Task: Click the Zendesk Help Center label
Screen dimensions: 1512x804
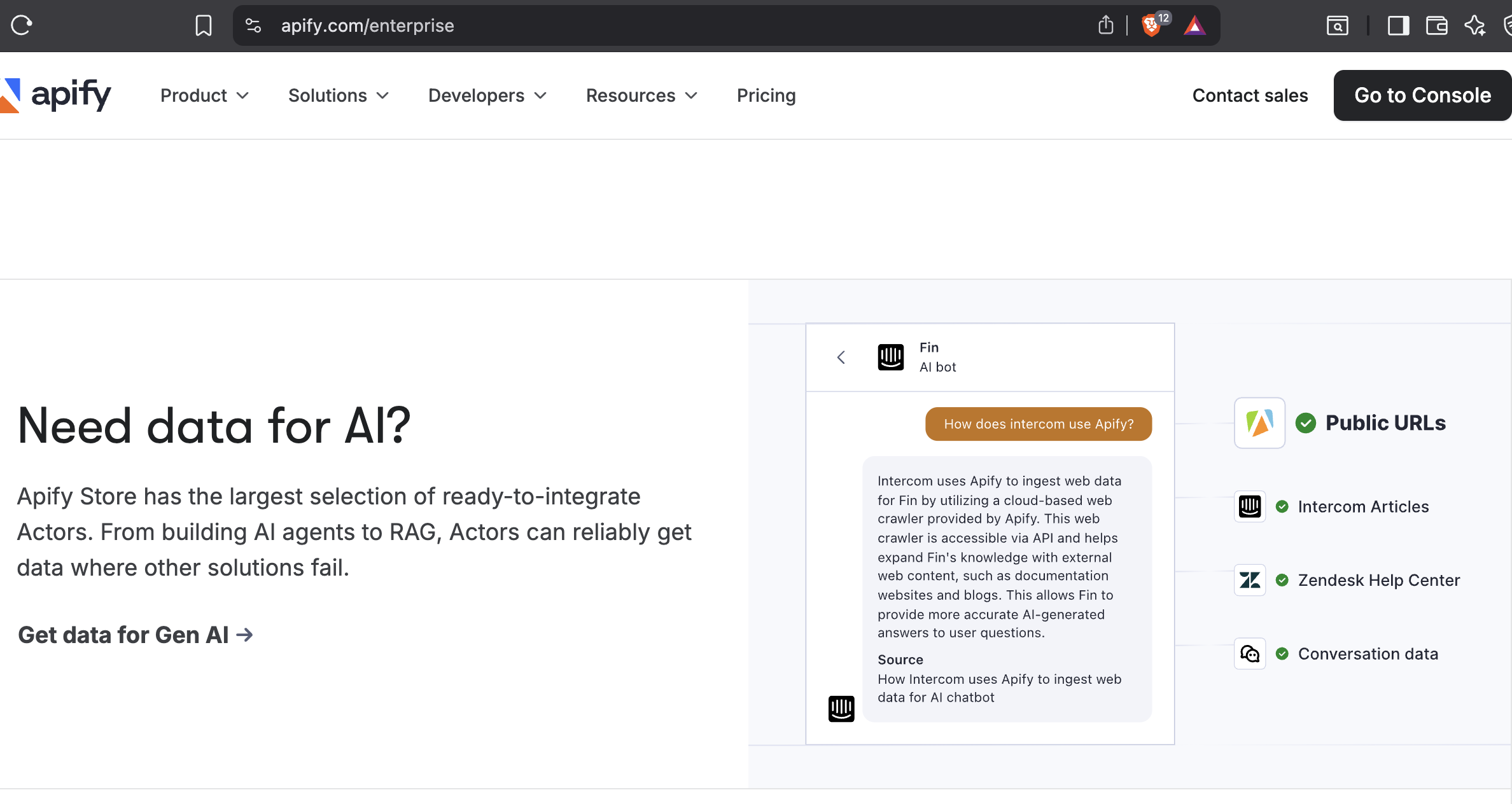Action: tap(1378, 580)
